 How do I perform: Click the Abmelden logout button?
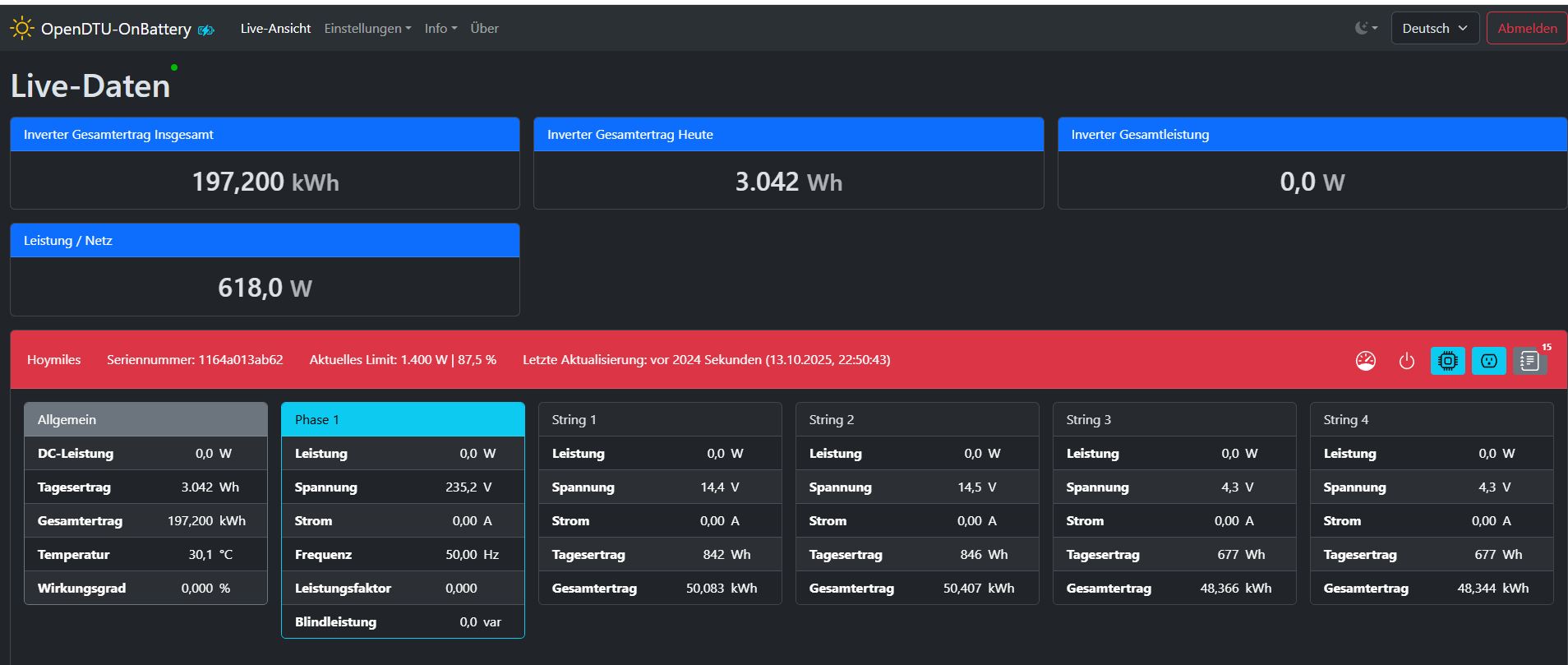(1526, 28)
